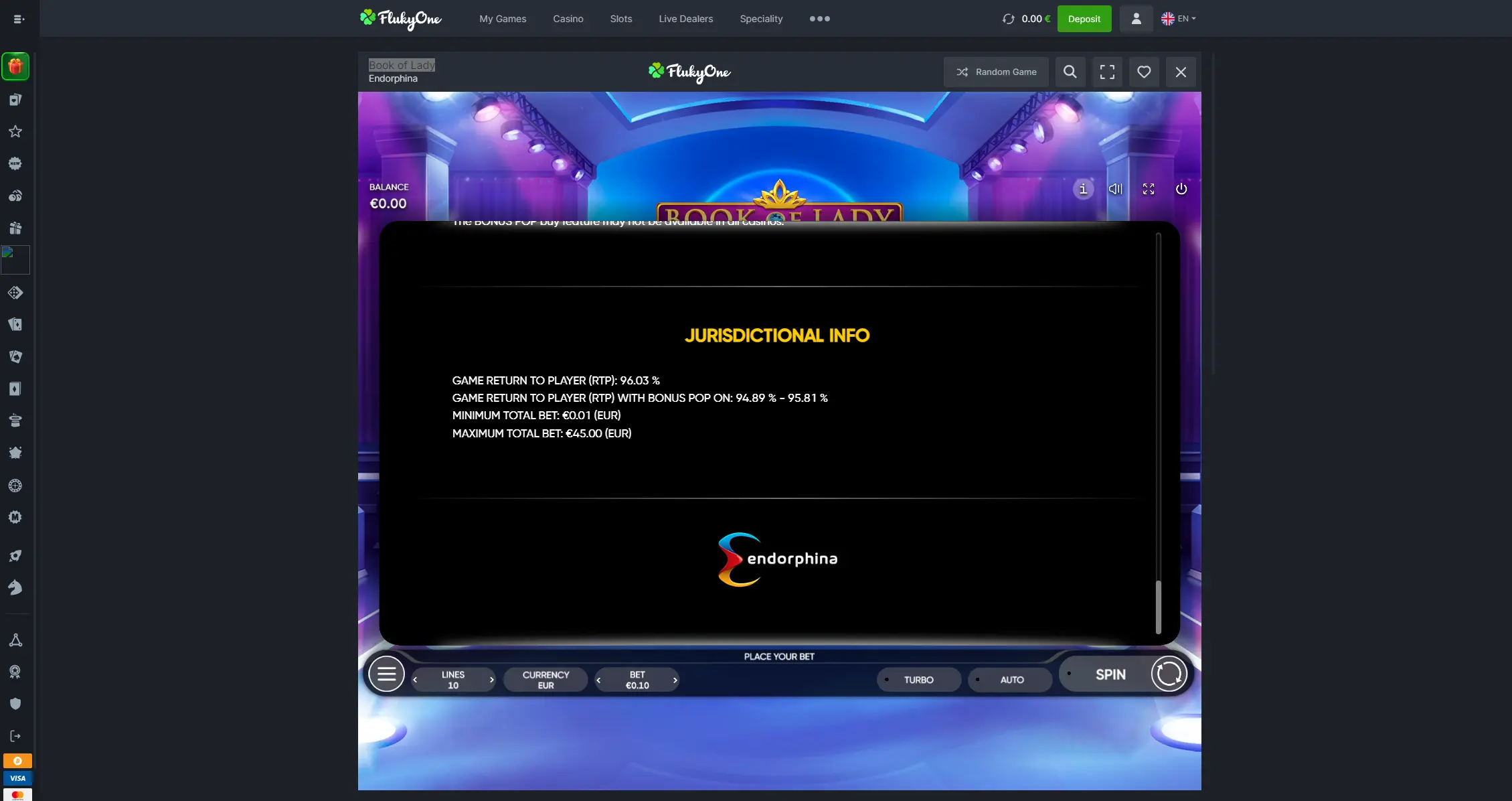
Task: Click the Random Game button
Action: point(997,72)
